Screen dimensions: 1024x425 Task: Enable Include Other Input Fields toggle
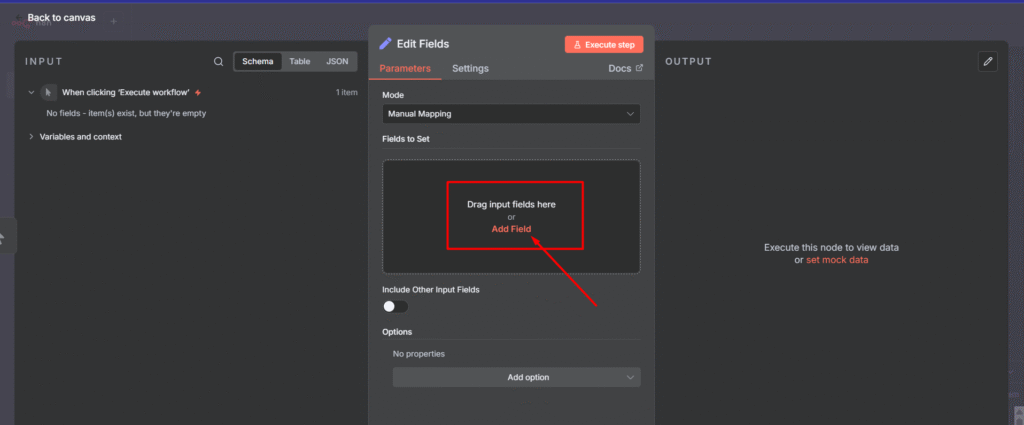click(395, 307)
